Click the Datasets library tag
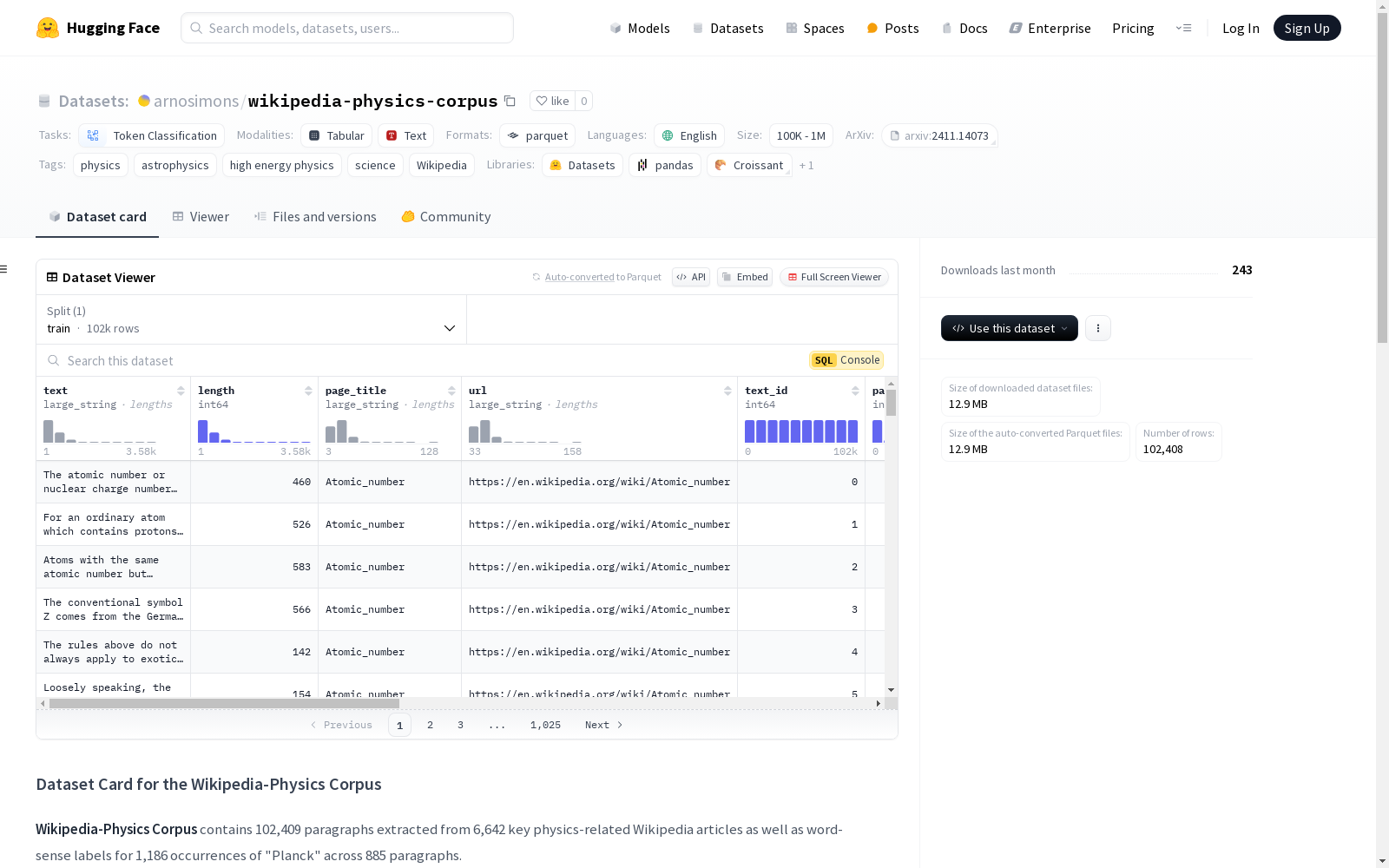 click(x=583, y=165)
